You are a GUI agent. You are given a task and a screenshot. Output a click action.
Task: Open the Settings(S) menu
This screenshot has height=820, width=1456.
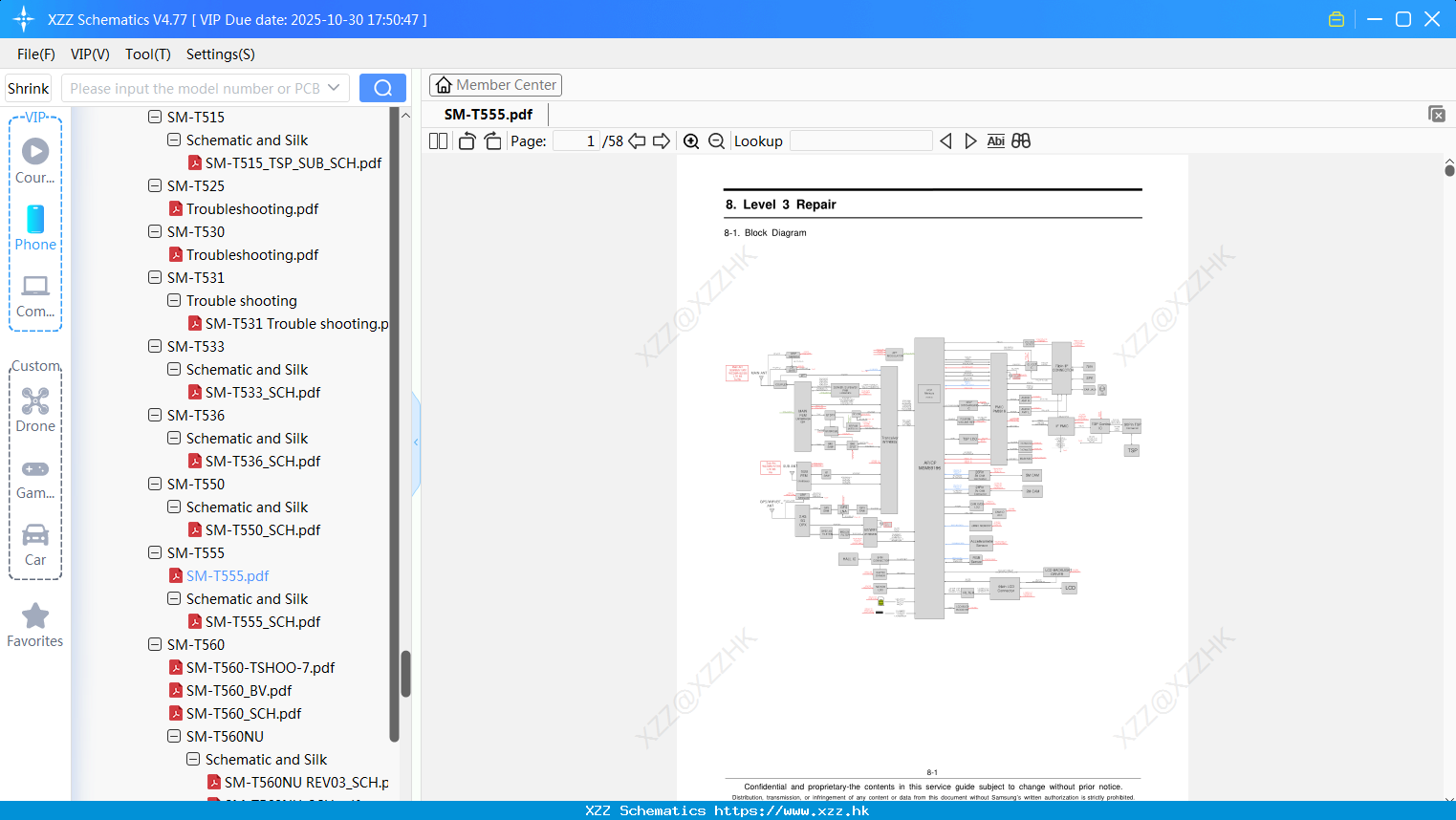pyautogui.click(x=221, y=54)
